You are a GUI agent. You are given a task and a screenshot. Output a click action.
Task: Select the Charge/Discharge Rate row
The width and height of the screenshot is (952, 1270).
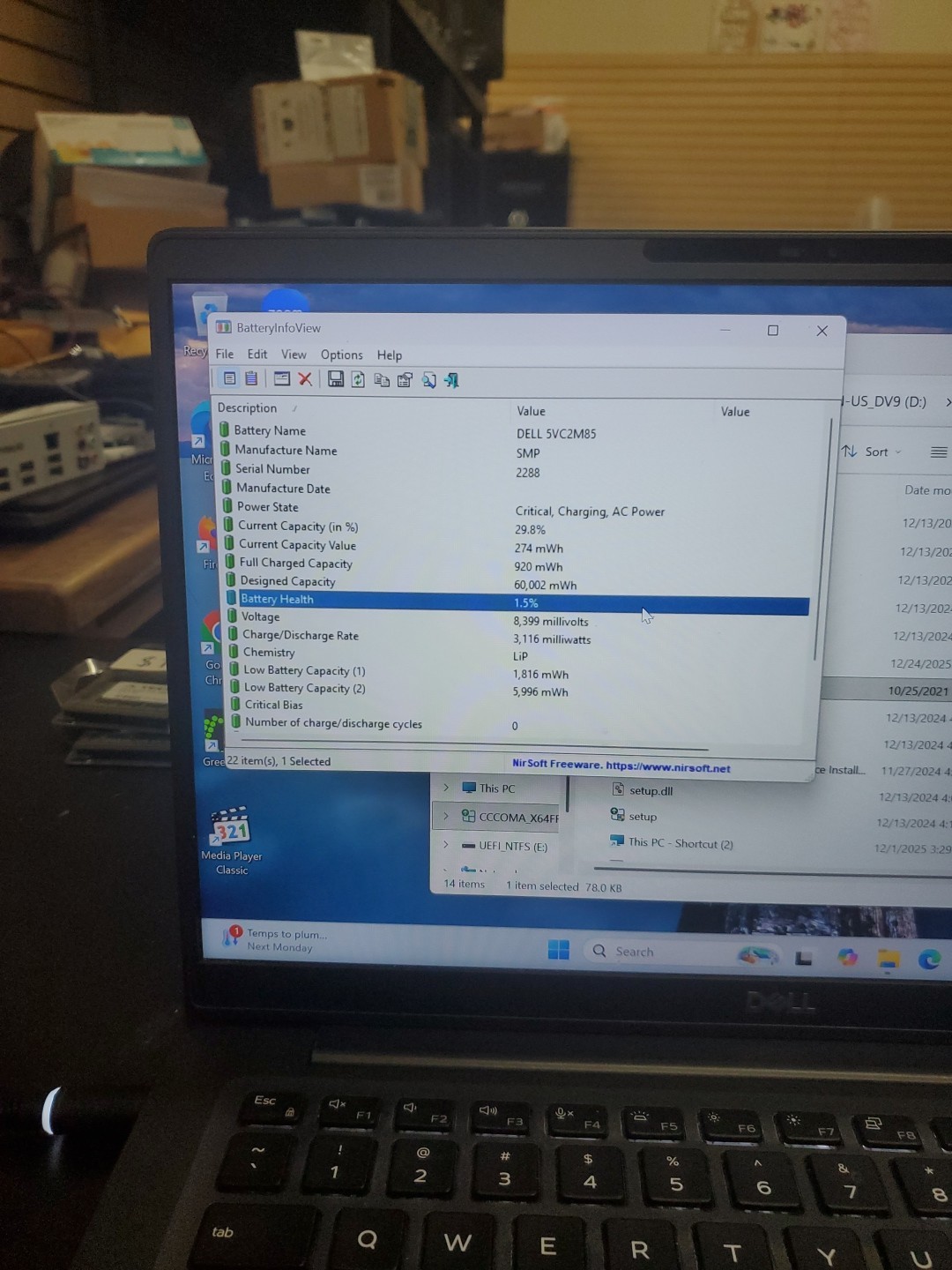519,636
